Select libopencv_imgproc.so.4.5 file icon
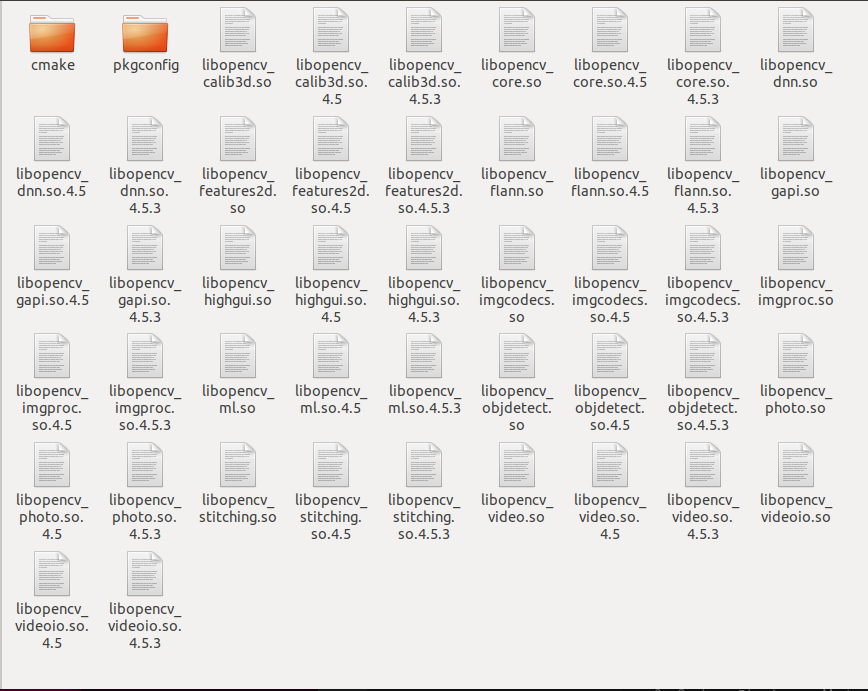Screen dimensions: 868x691 click(x=52, y=356)
